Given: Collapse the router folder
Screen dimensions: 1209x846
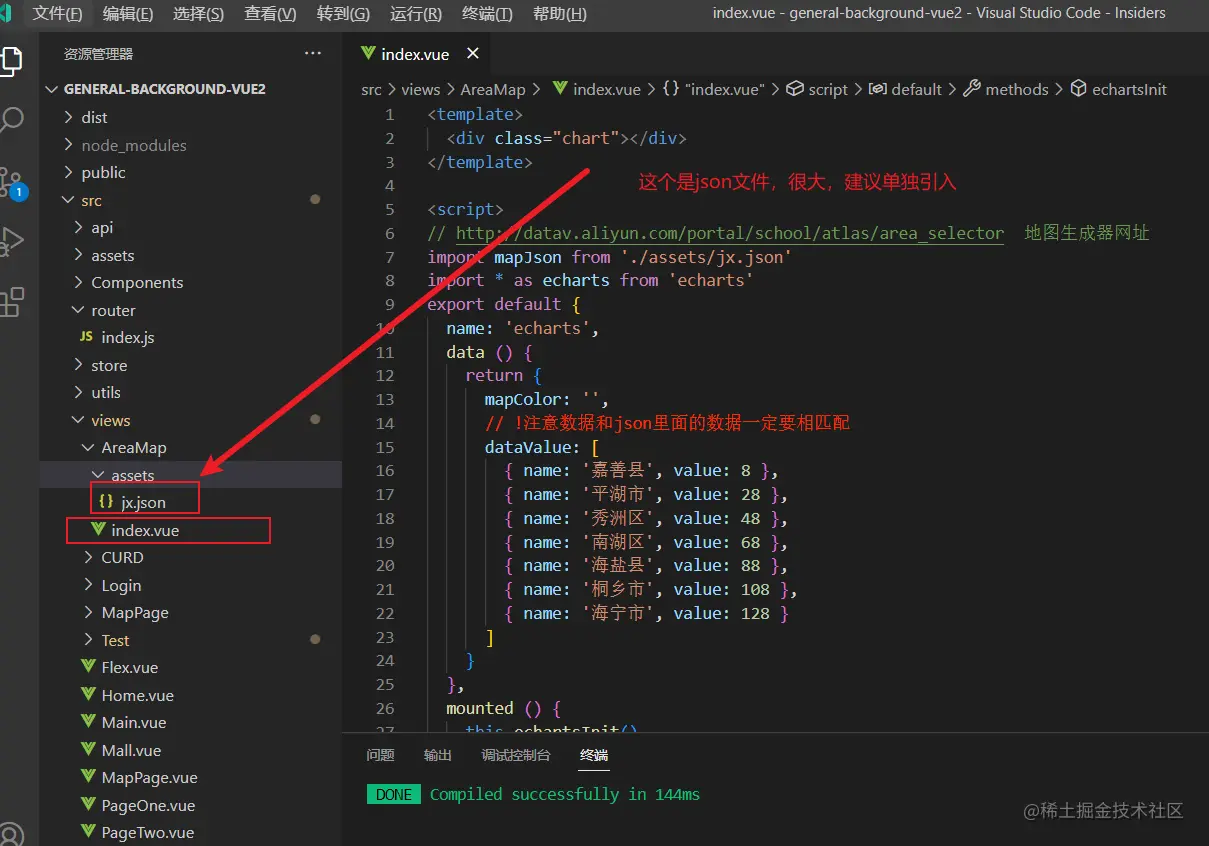Looking at the screenshot, I should [x=79, y=310].
